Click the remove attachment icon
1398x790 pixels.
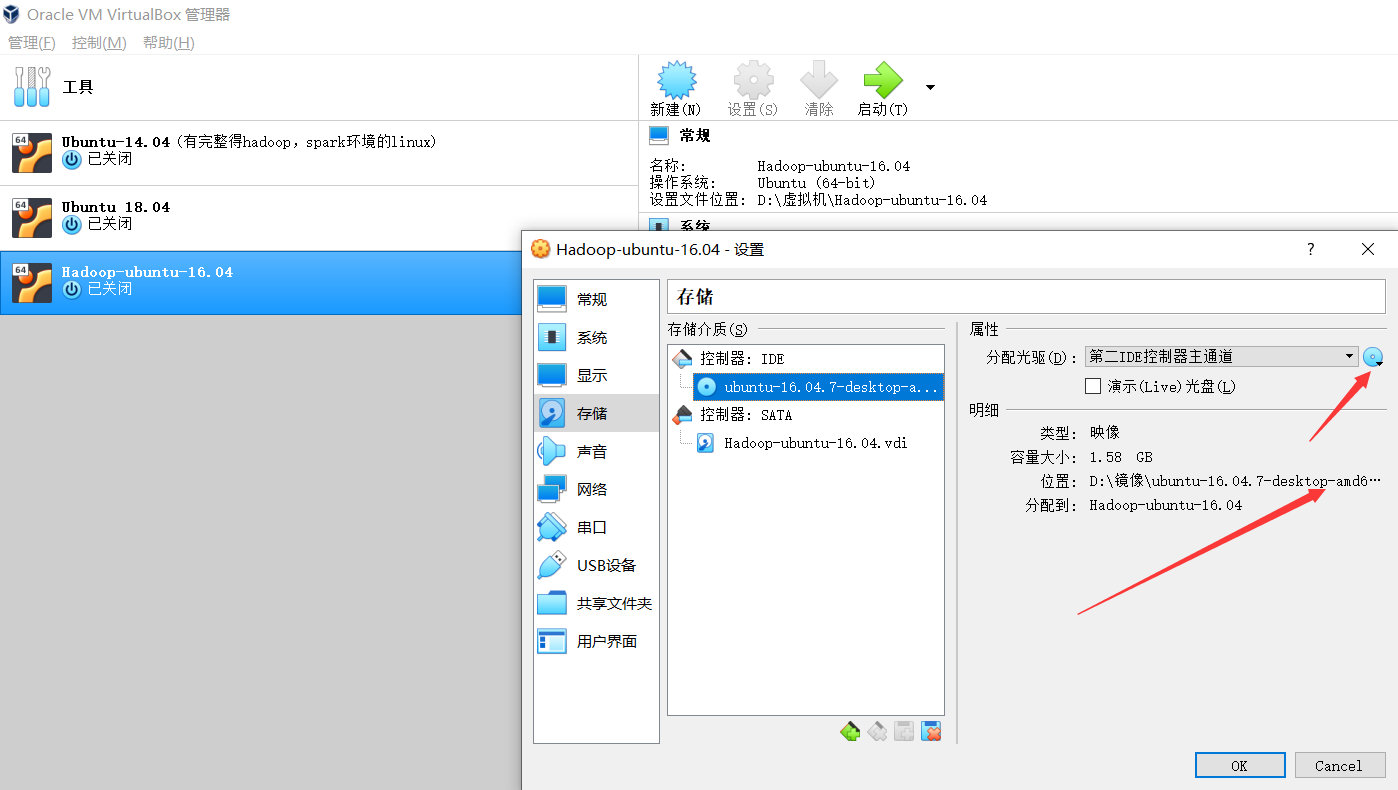click(x=931, y=732)
